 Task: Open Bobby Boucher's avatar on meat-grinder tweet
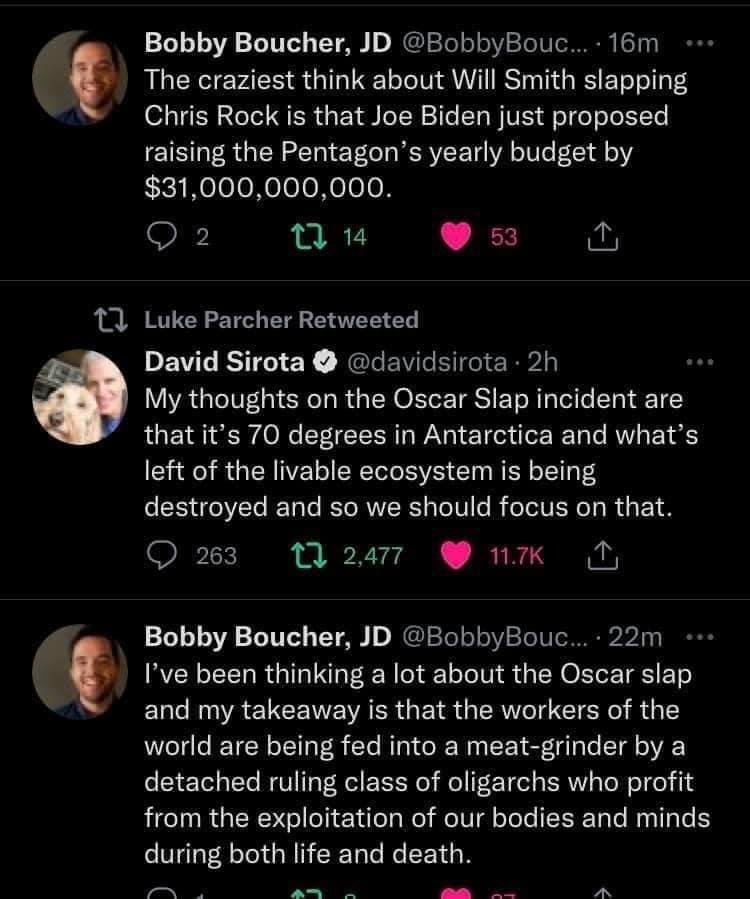(80, 670)
